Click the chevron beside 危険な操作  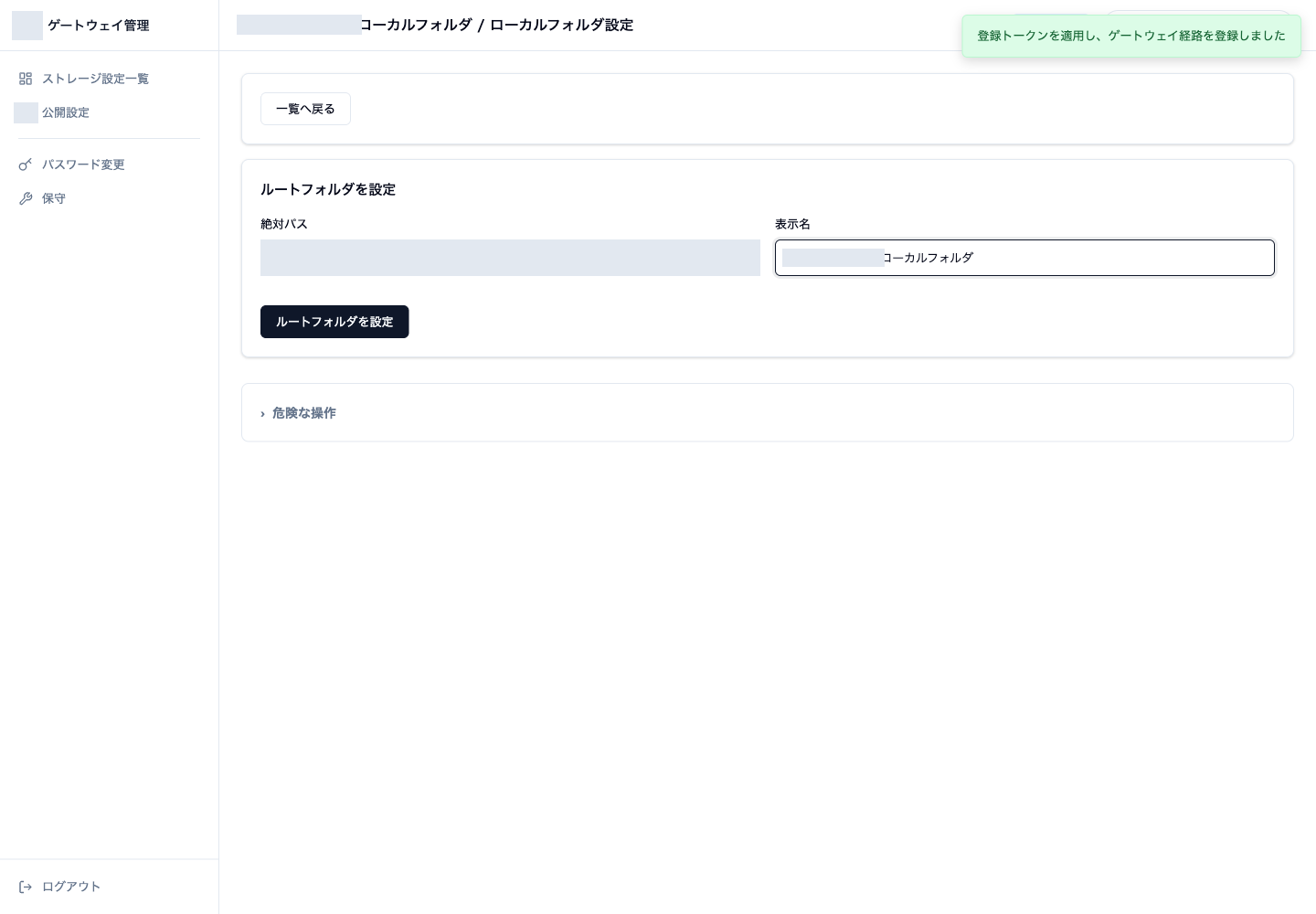[x=262, y=414]
